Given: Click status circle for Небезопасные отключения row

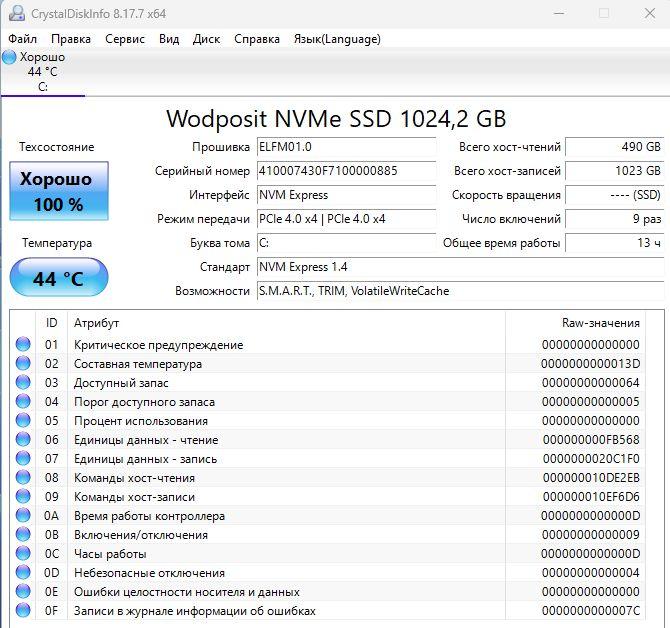Looking at the screenshot, I should click(23, 573).
